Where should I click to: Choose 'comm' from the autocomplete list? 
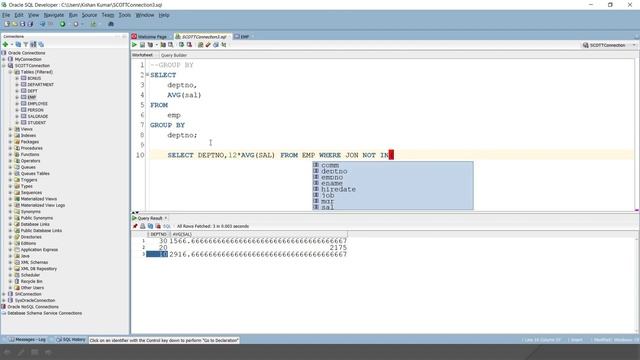(x=330, y=165)
